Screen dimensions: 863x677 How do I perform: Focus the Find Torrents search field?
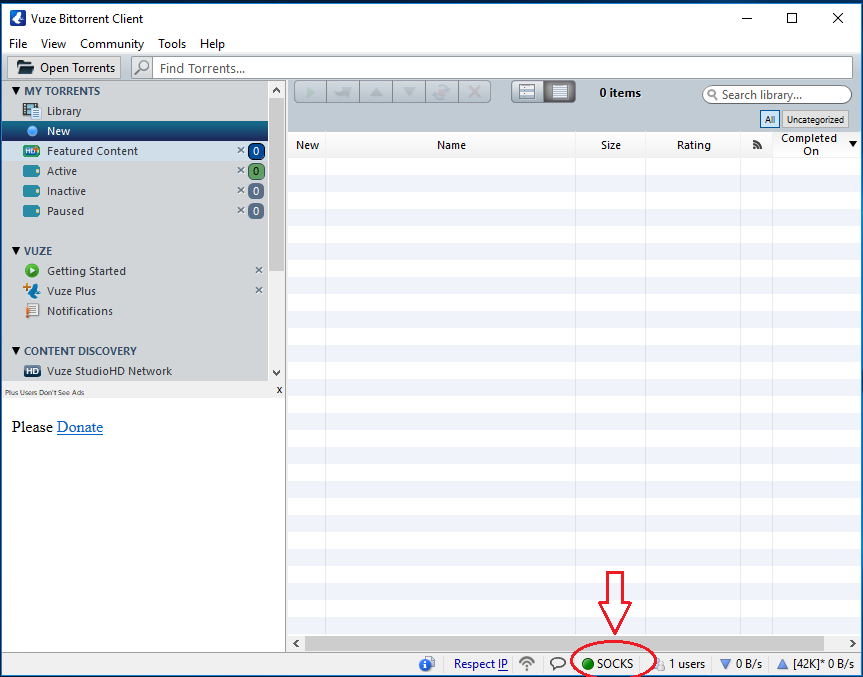point(502,68)
